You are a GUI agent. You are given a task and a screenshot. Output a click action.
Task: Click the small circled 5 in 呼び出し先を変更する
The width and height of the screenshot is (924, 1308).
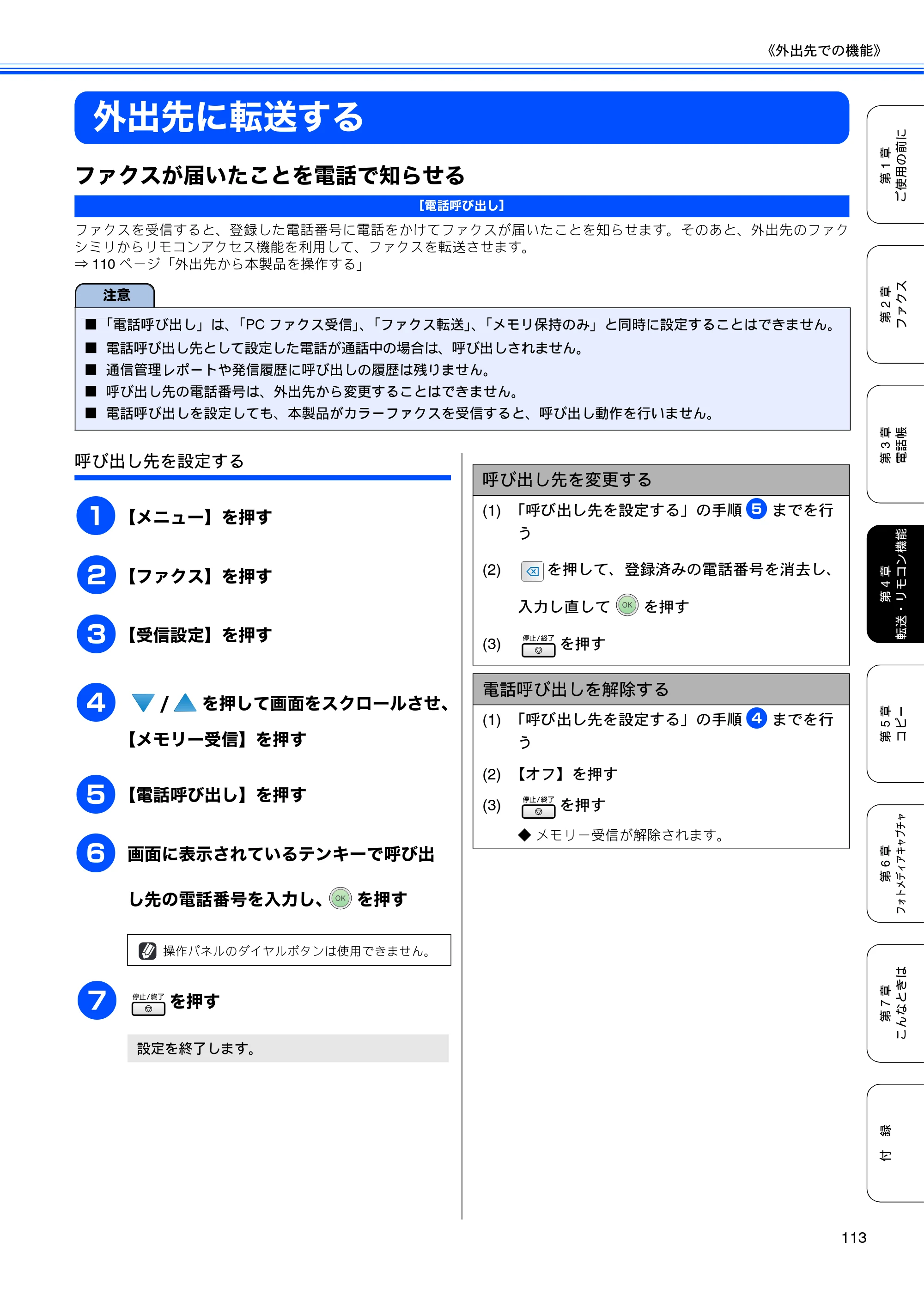(756, 509)
